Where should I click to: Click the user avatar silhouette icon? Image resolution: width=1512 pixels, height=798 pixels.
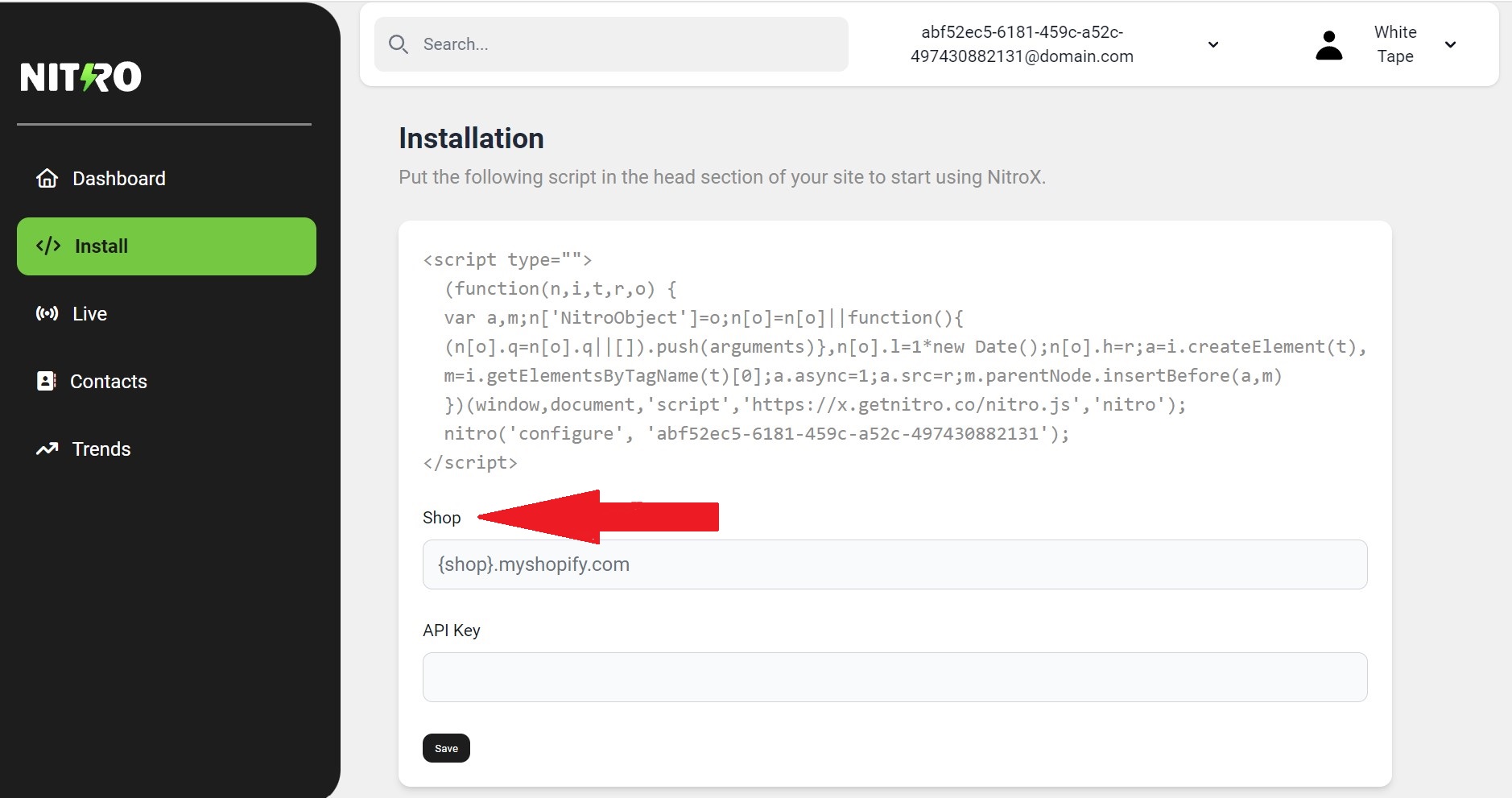(1328, 44)
